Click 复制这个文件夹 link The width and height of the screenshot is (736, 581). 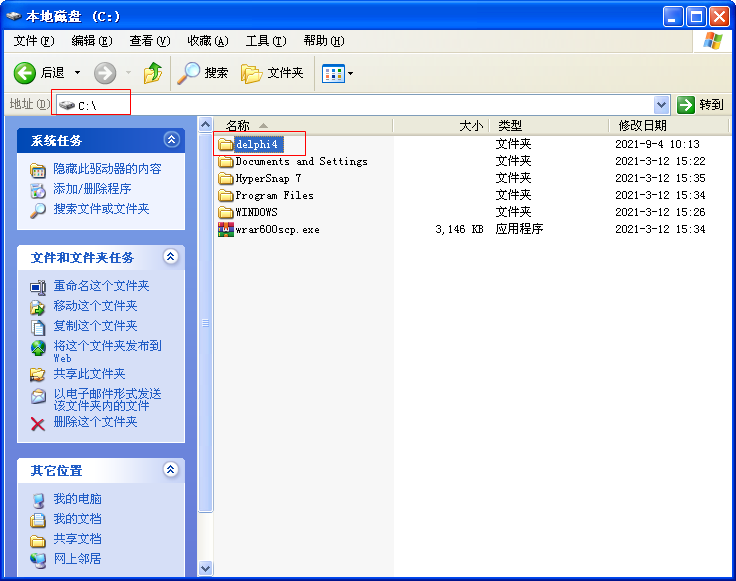[95, 326]
